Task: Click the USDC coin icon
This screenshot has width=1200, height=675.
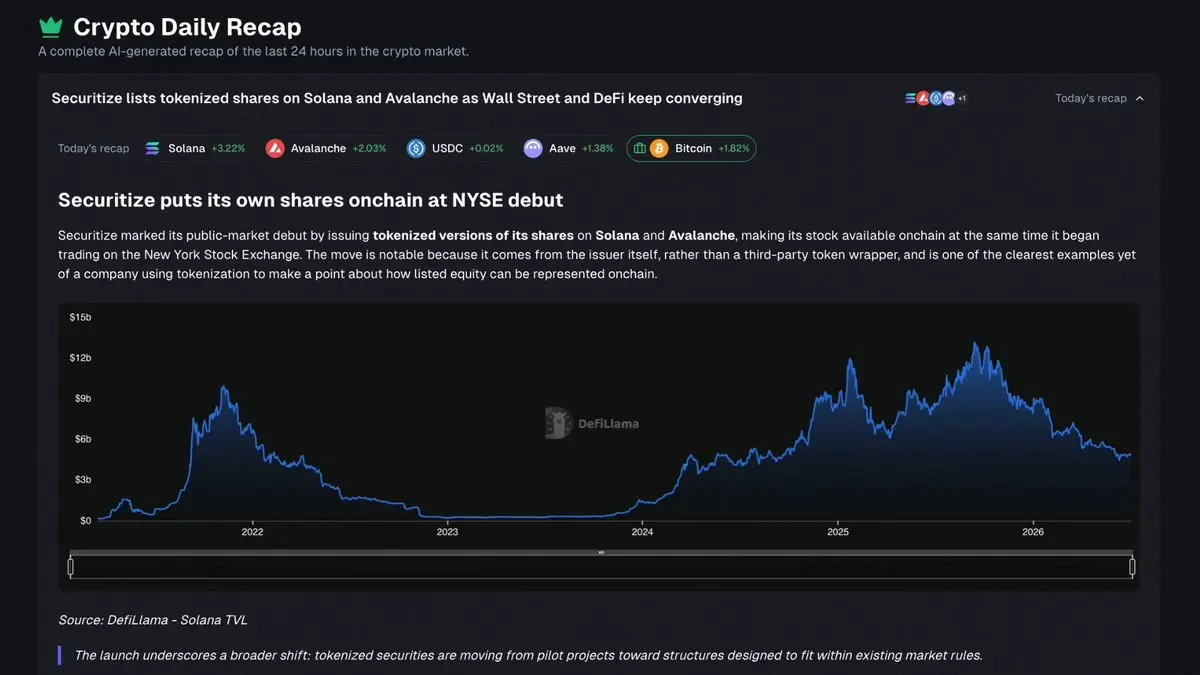Action: pyautogui.click(x=416, y=148)
